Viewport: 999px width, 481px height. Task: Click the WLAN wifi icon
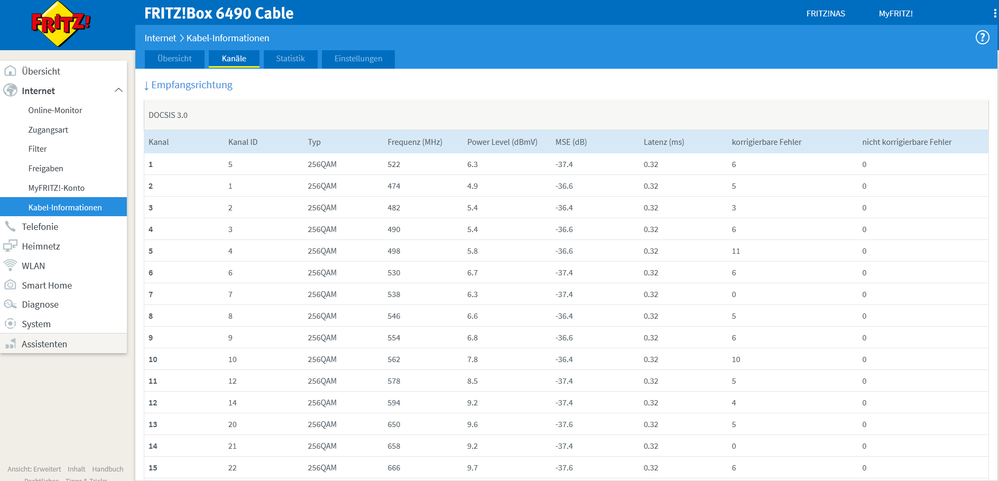(x=10, y=266)
